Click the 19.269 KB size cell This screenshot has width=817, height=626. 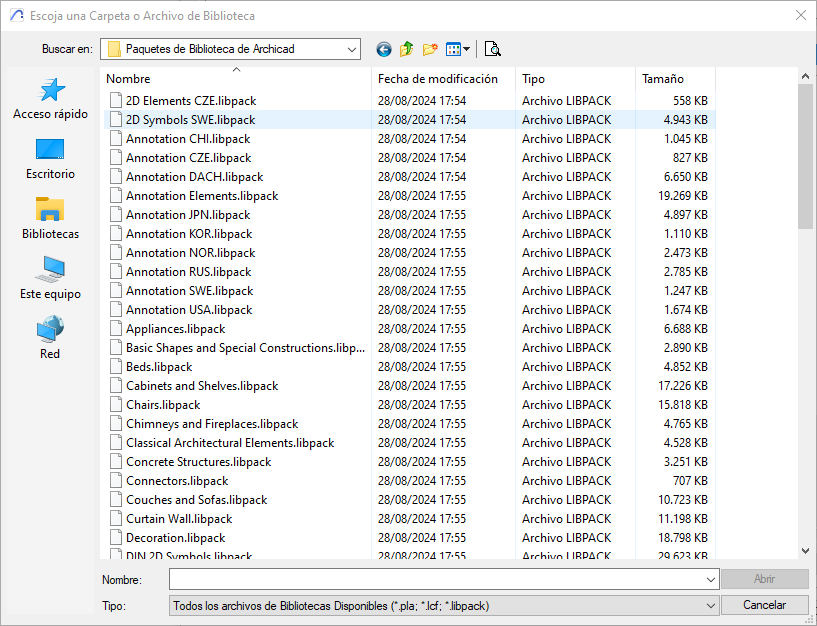(683, 195)
